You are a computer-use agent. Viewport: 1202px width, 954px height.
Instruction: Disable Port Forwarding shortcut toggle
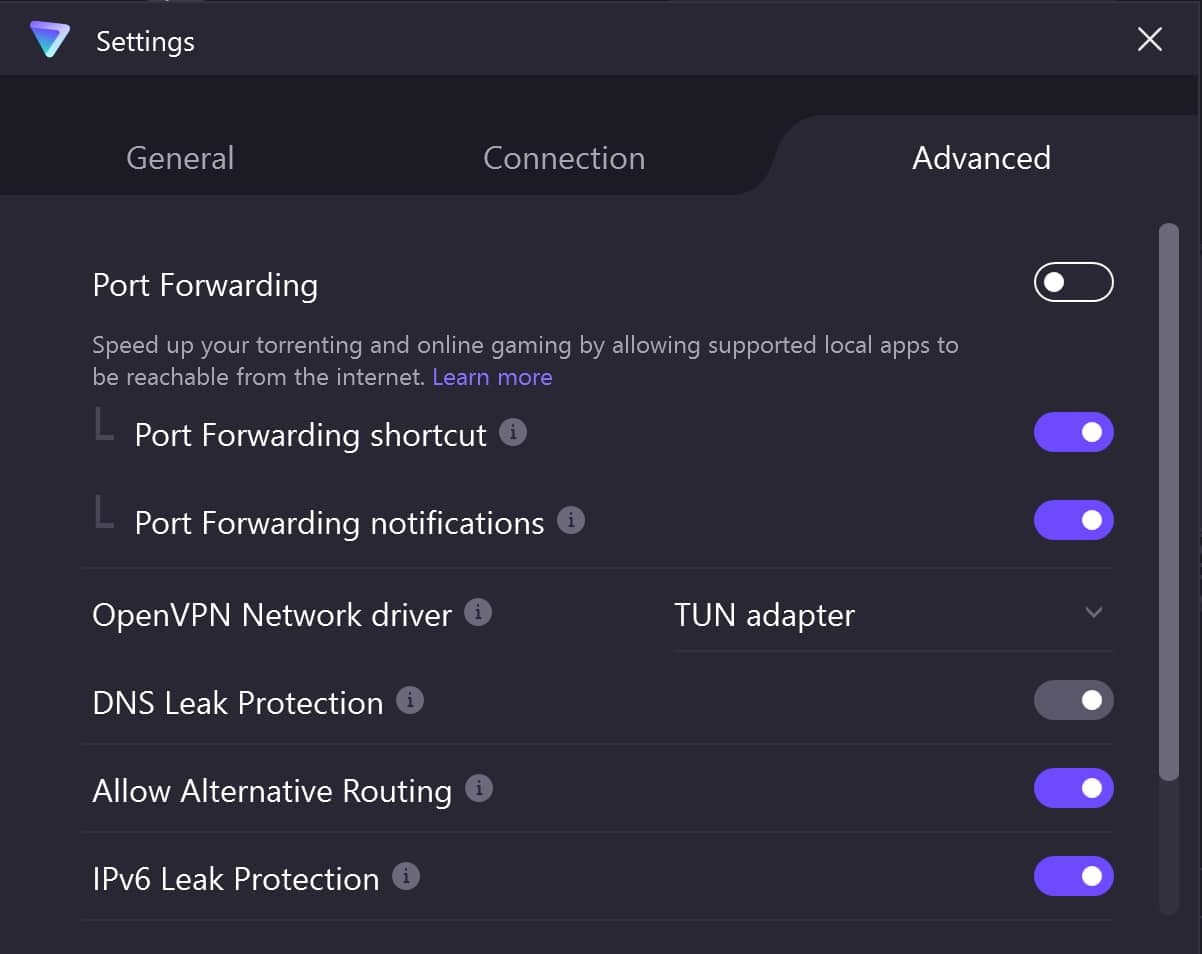(x=1073, y=432)
